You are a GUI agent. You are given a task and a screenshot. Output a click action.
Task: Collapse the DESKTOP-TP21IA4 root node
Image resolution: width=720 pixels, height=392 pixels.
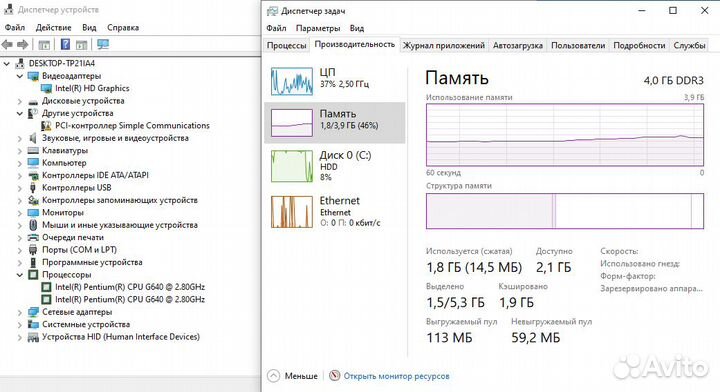pos(6,63)
